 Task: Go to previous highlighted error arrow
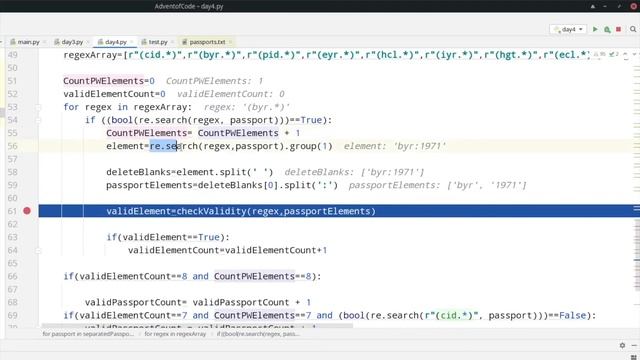tap(625, 55)
